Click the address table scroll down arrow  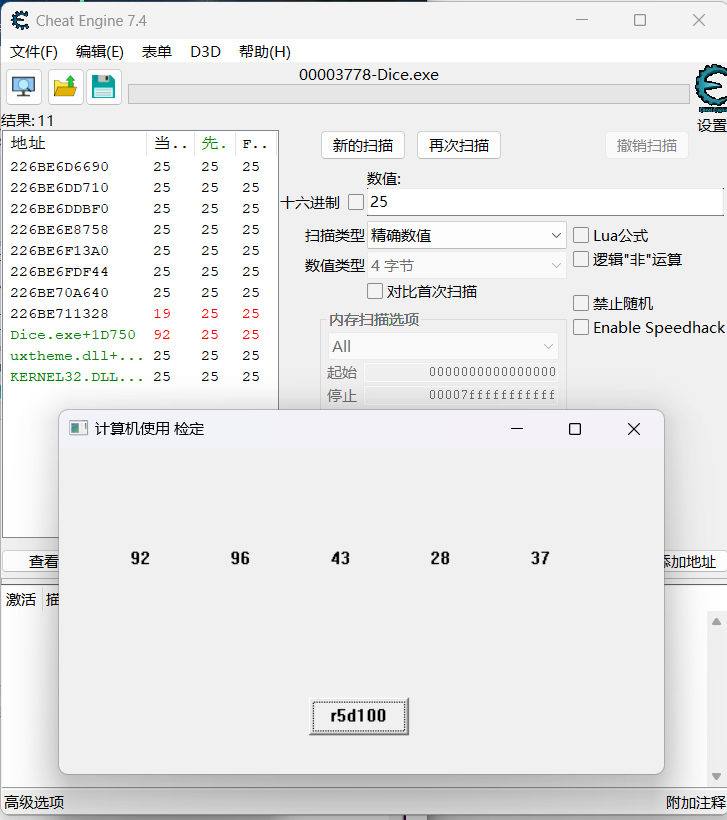(x=717, y=777)
